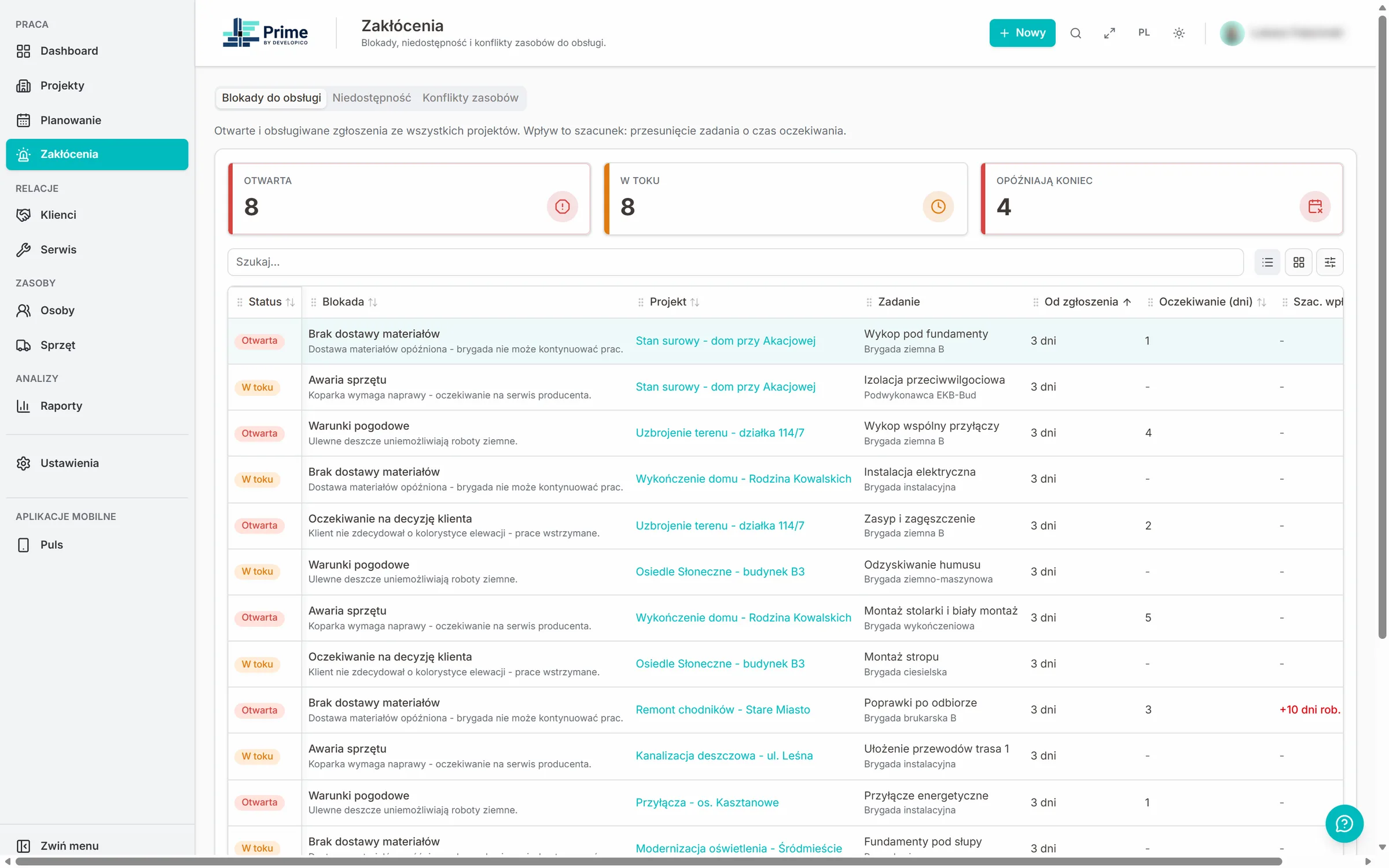Image resolution: width=1389 pixels, height=868 pixels.
Task: Switch to the Niedostępność tab
Action: [372, 98]
